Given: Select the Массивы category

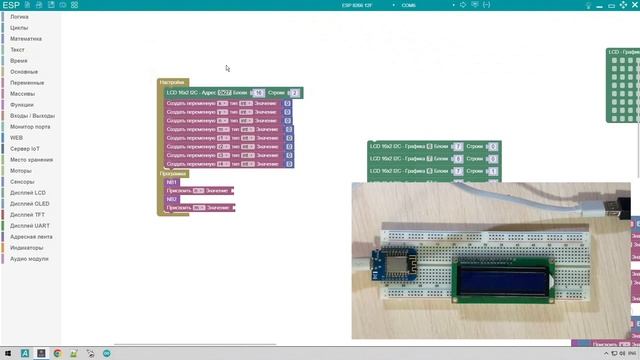Looking at the screenshot, I should (x=22, y=94).
